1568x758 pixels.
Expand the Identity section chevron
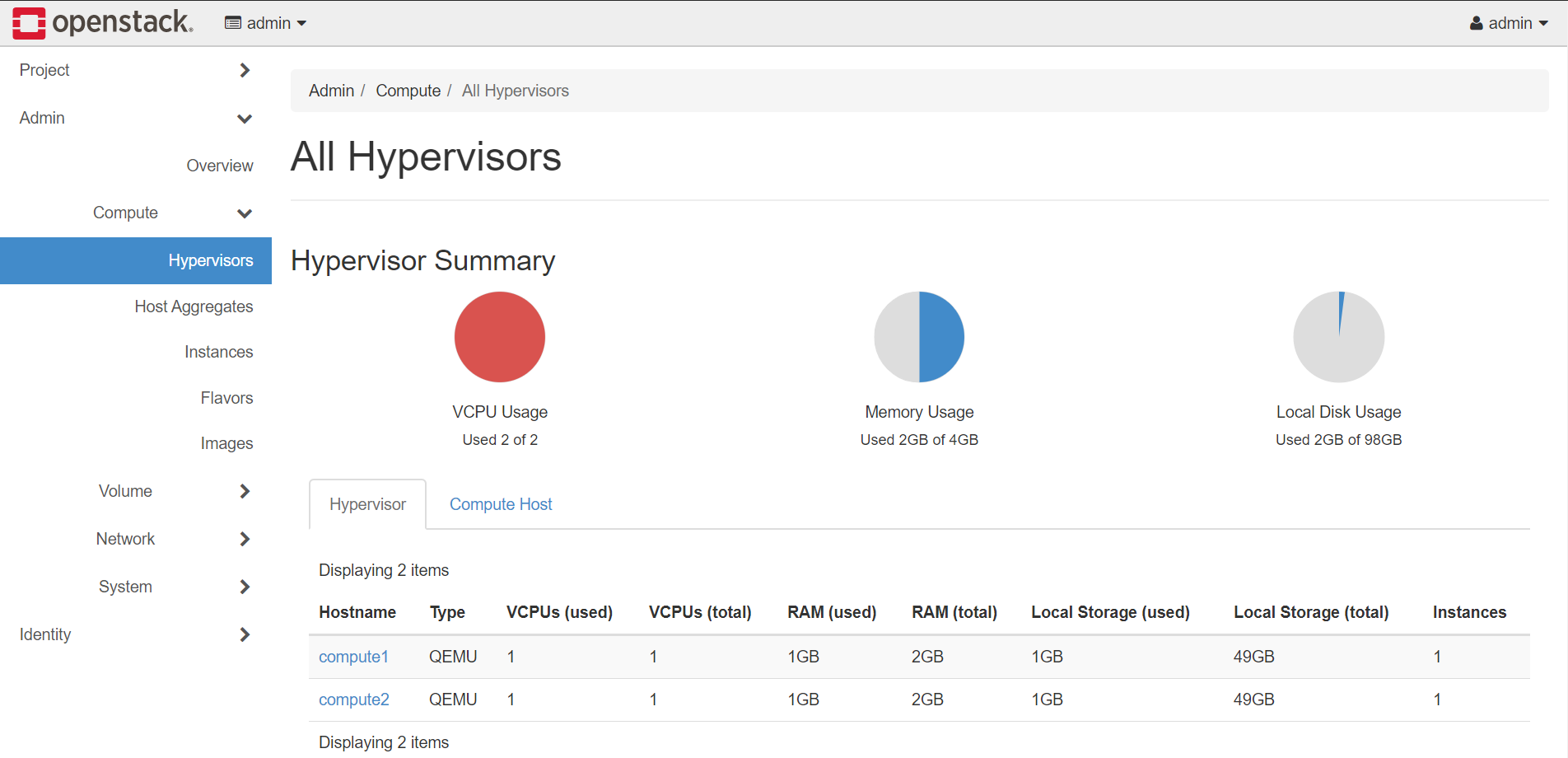245,634
